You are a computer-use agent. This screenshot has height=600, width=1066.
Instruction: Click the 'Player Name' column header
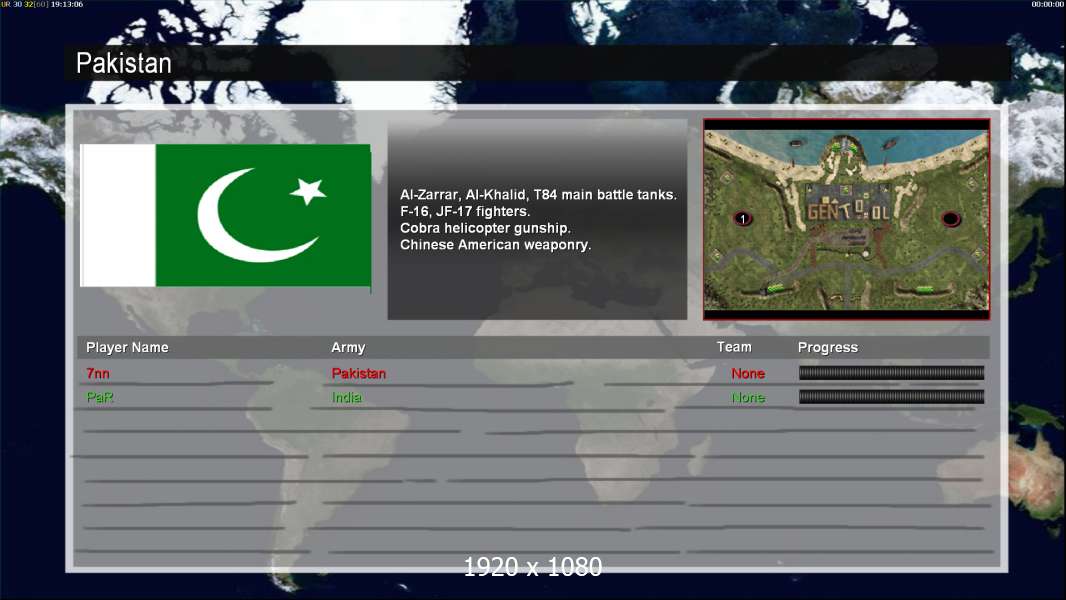click(x=127, y=347)
